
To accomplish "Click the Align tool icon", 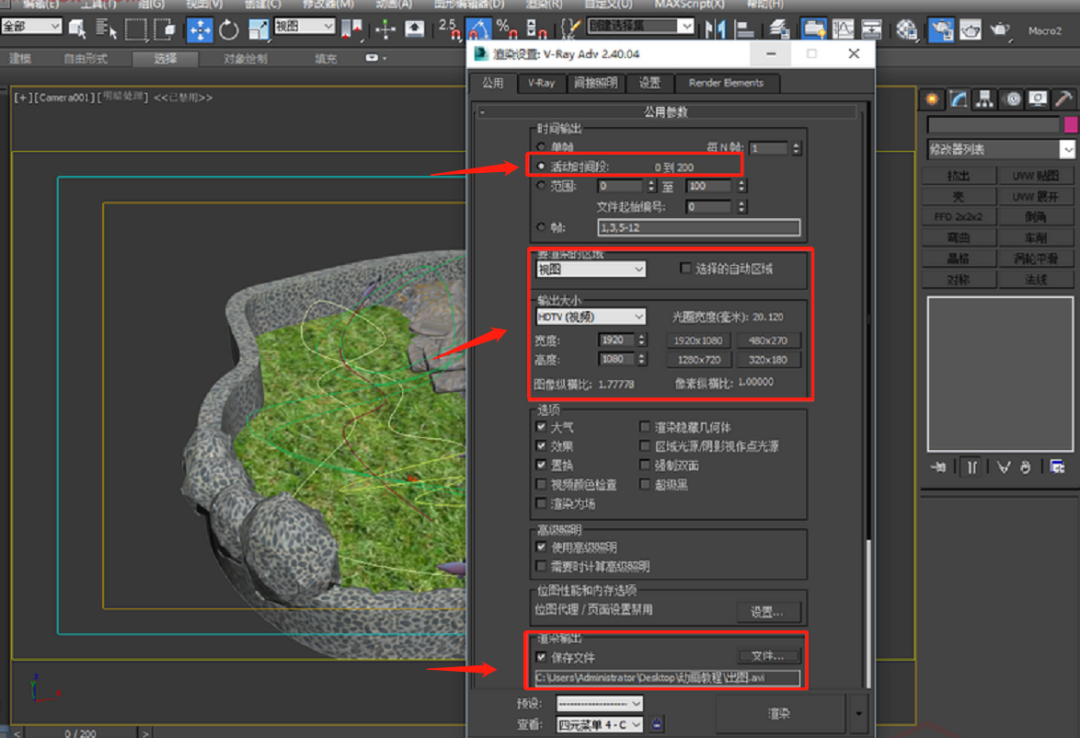I will tap(745, 30).
